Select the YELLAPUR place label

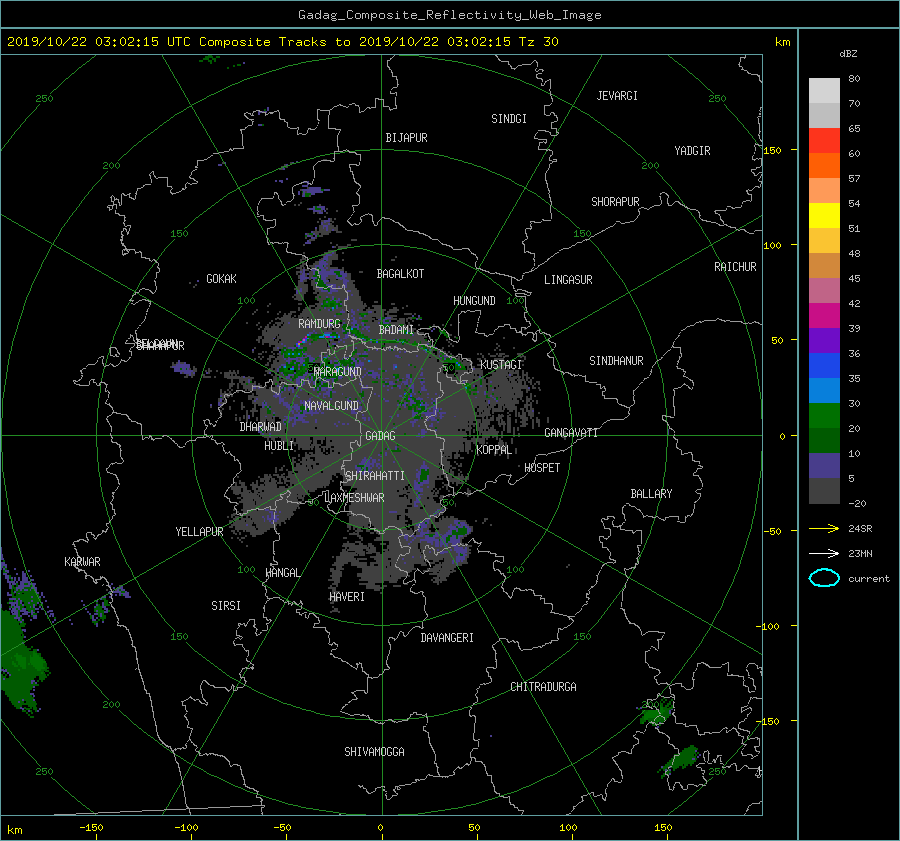click(x=199, y=532)
